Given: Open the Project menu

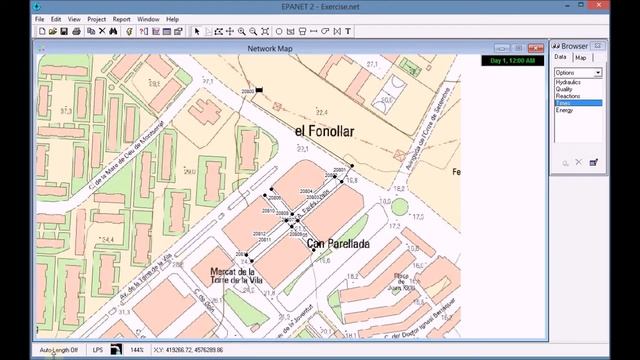Looking at the screenshot, I should point(97,19).
